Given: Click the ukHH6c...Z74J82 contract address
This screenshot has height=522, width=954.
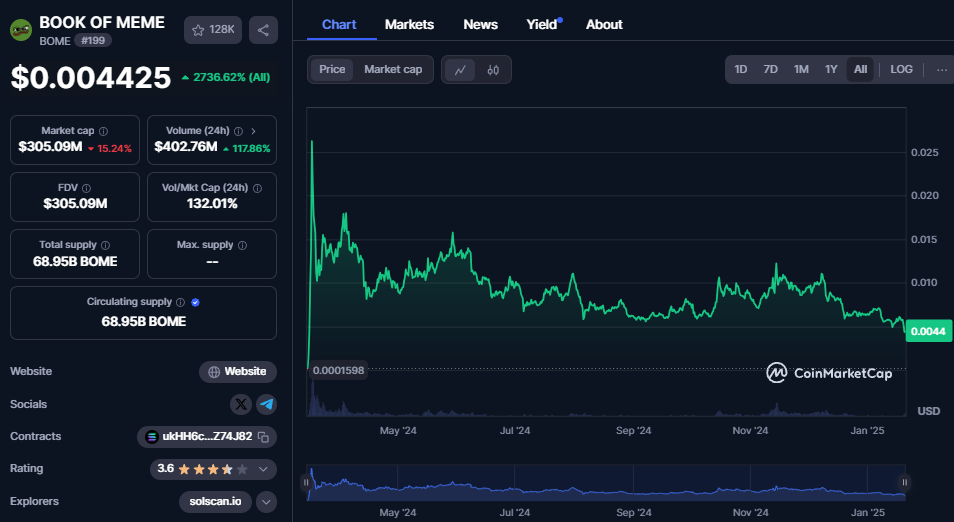Looking at the screenshot, I should point(207,436).
